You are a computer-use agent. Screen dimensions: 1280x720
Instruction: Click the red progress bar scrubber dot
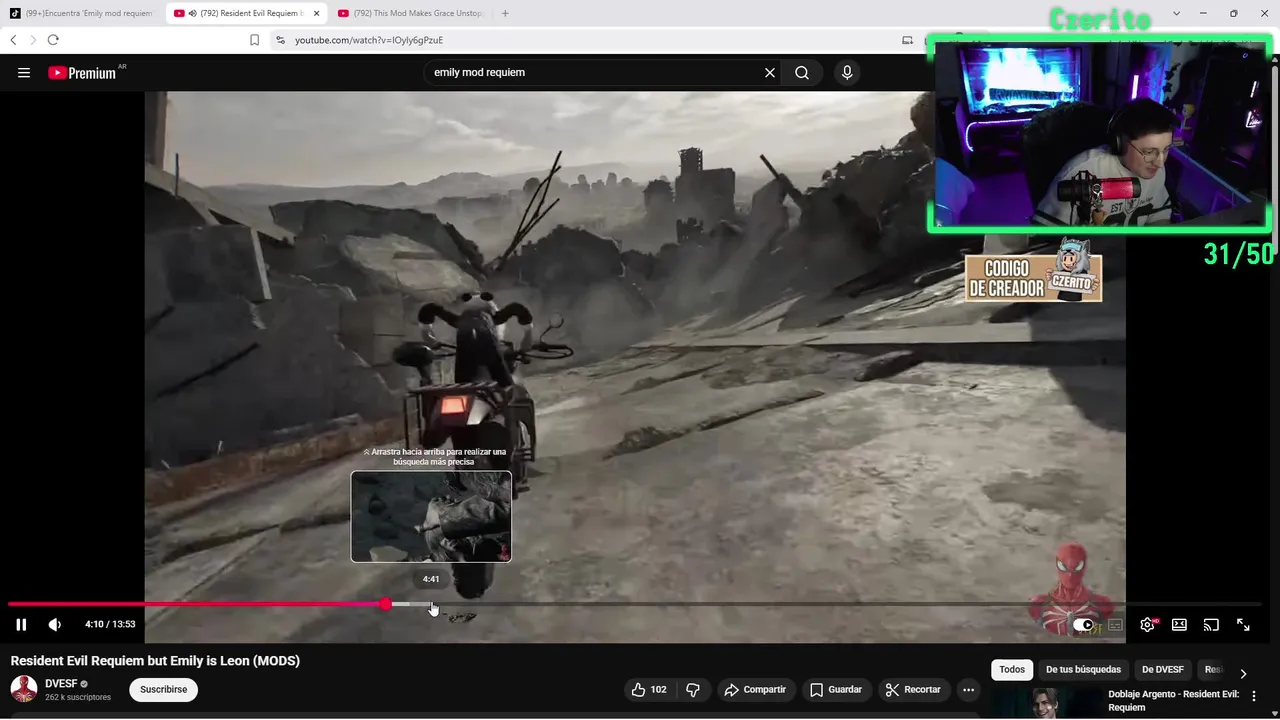click(x=386, y=604)
